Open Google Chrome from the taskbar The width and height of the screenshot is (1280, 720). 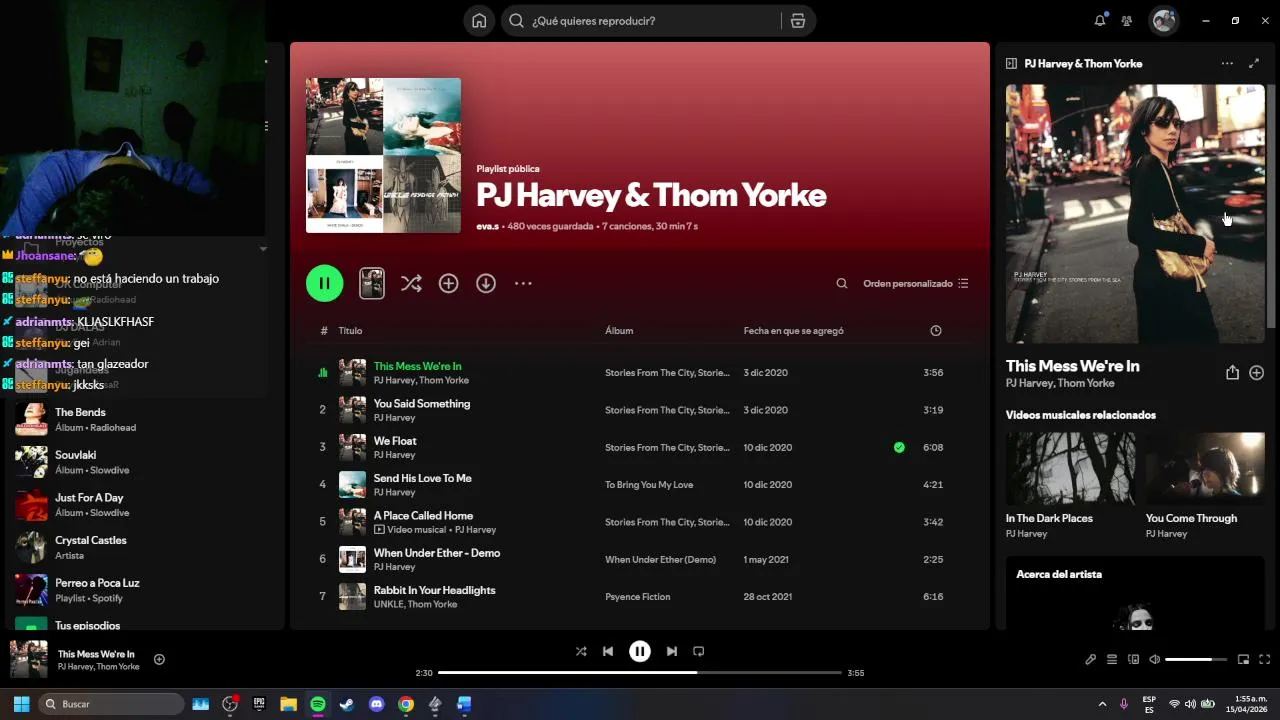coord(405,704)
